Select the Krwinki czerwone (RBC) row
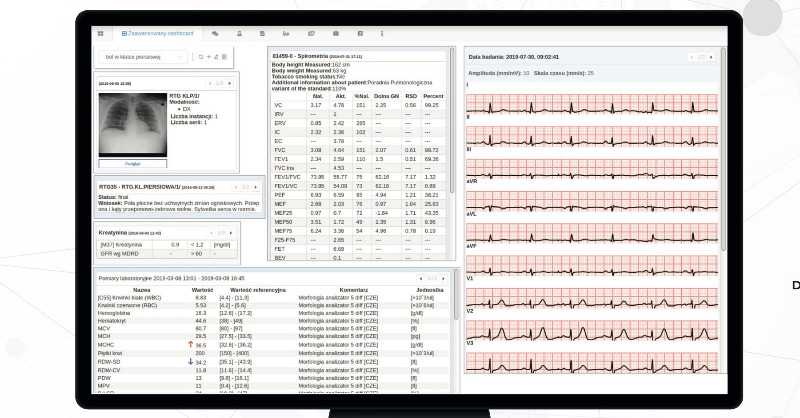The image size is (800, 418). point(273,305)
